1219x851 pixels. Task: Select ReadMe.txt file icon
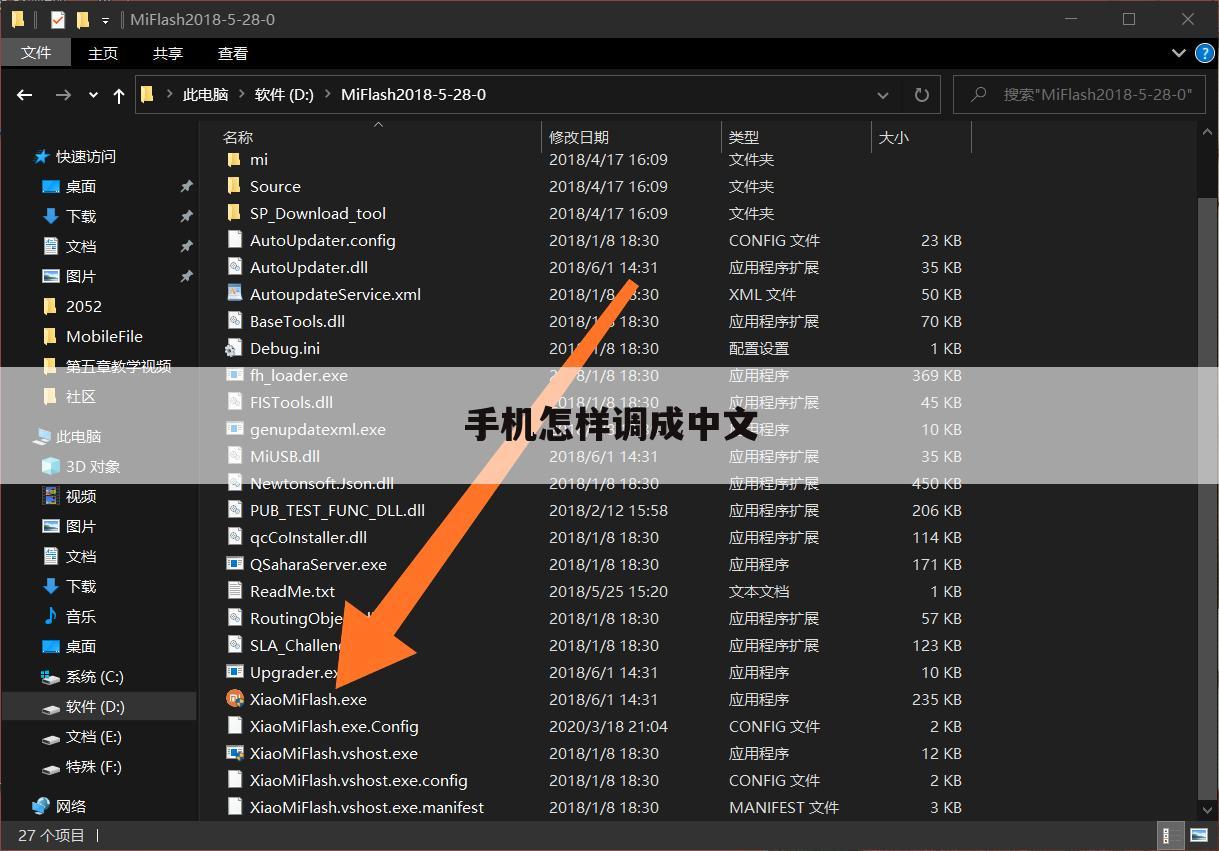tap(235, 591)
